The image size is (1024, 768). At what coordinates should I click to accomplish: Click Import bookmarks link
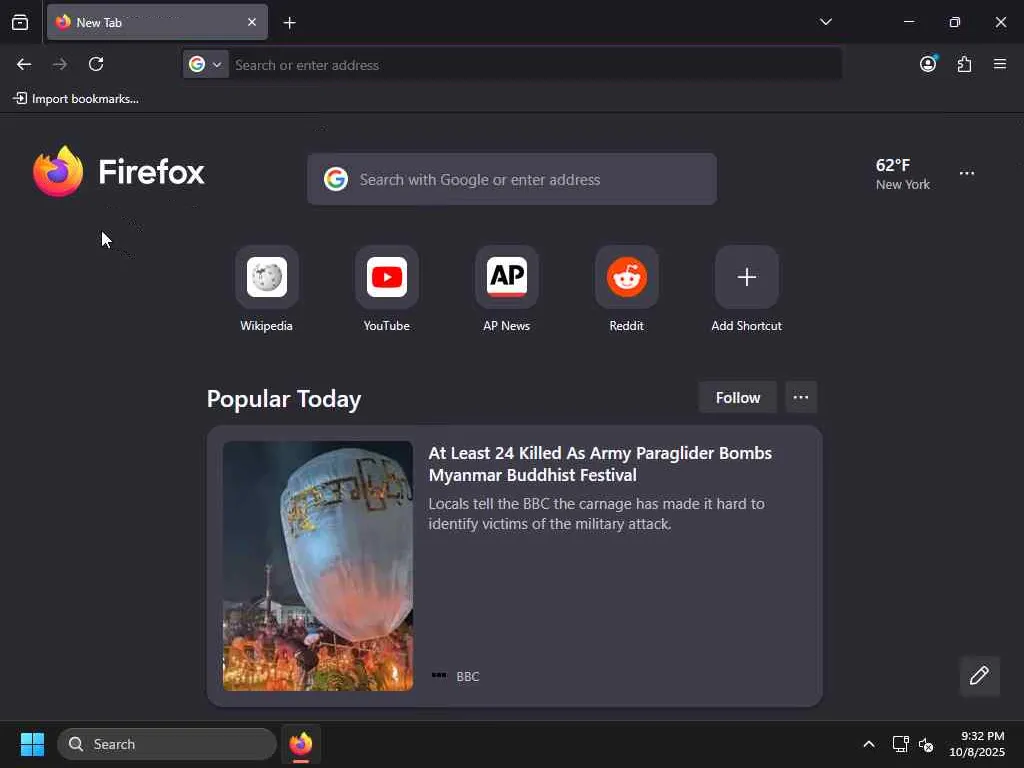tap(76, 99)
